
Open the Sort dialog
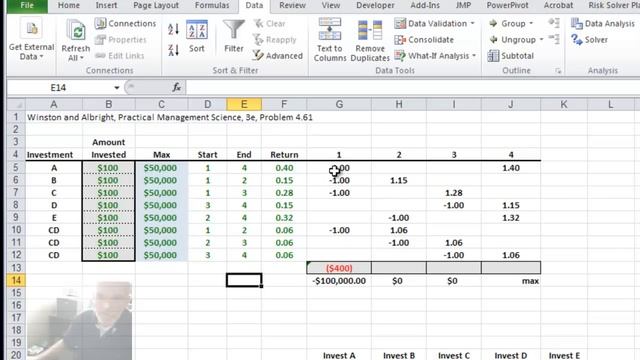pos(197,36)
